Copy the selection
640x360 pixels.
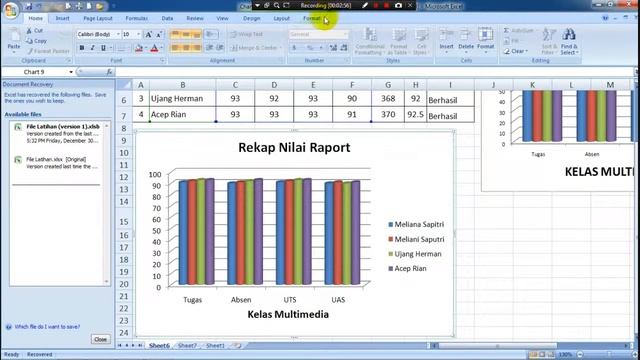[36, 41]
